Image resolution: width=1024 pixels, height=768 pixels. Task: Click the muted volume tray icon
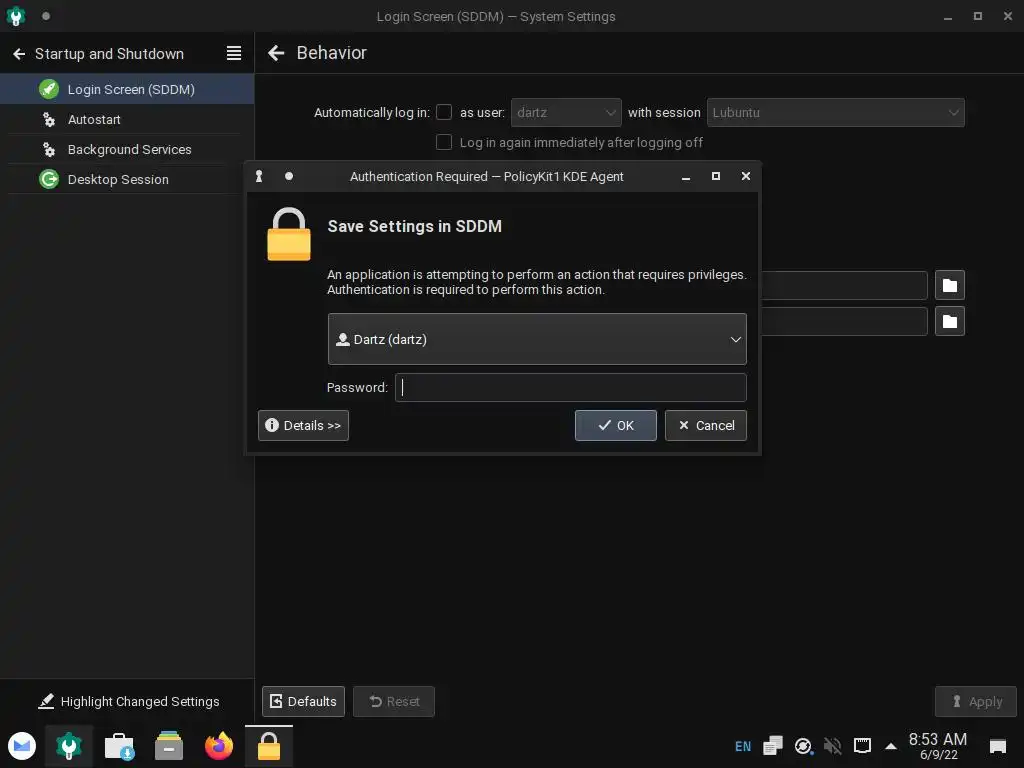pyautogui.click(x=833, y=746)
